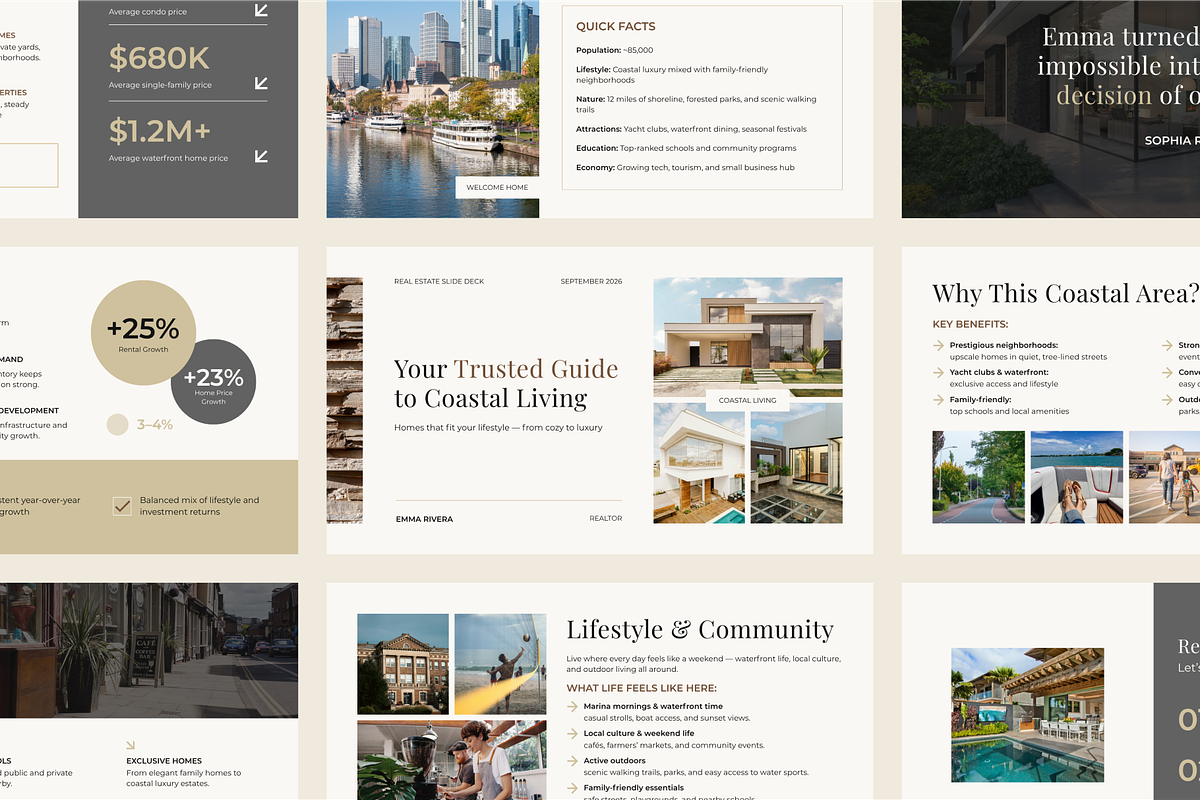
Task: Click the checkmark box beside Balanced mix of lifestyle
Action: click(x=122, y=506)
